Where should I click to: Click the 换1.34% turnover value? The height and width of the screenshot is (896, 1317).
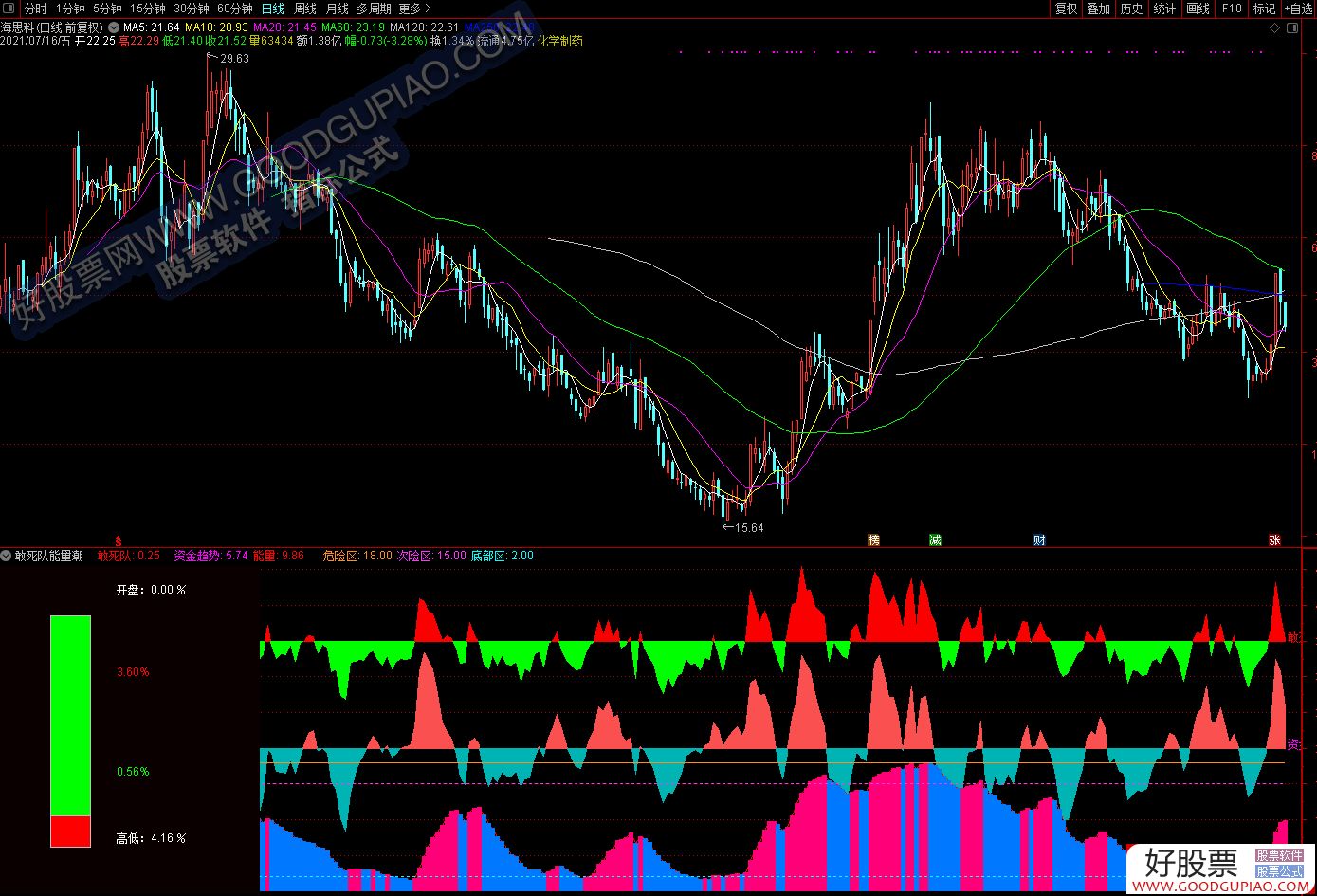click(452, 41)
